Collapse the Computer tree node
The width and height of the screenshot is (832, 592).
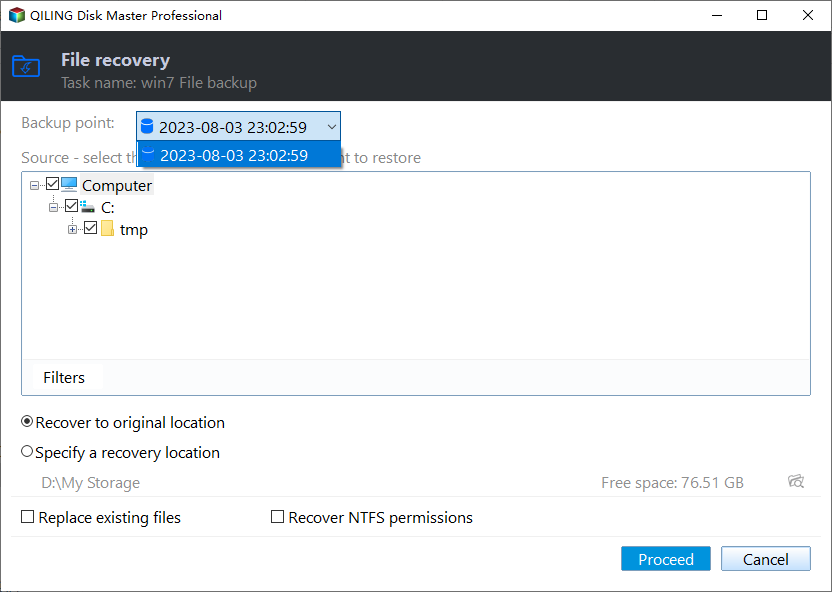tap(34, 186)
